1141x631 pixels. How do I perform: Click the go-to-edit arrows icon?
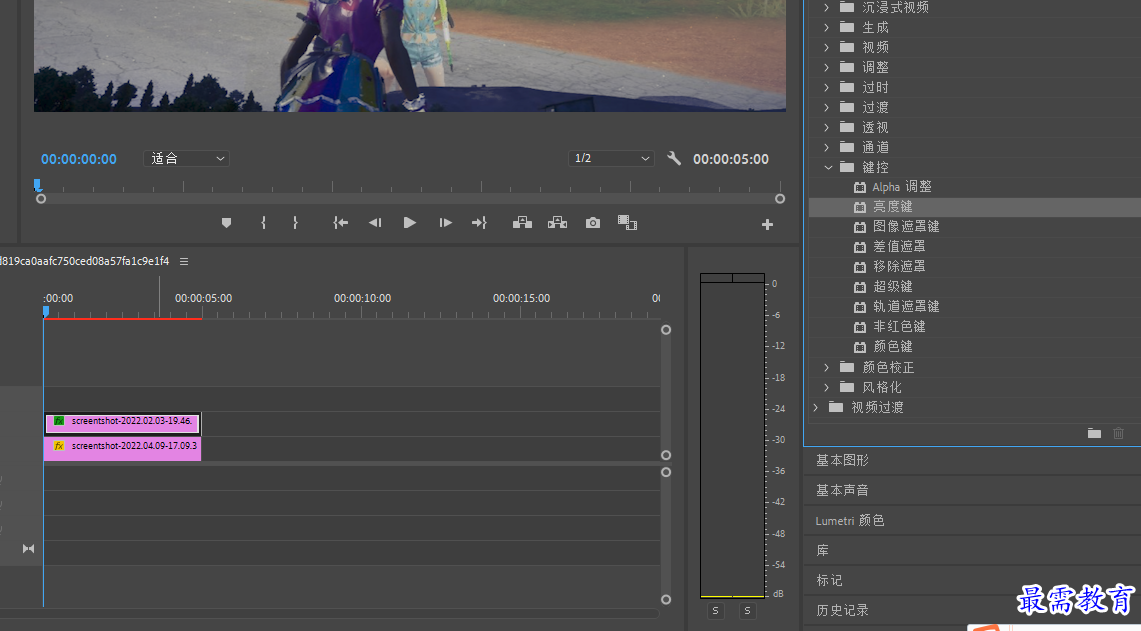click(x=28, y=549)
